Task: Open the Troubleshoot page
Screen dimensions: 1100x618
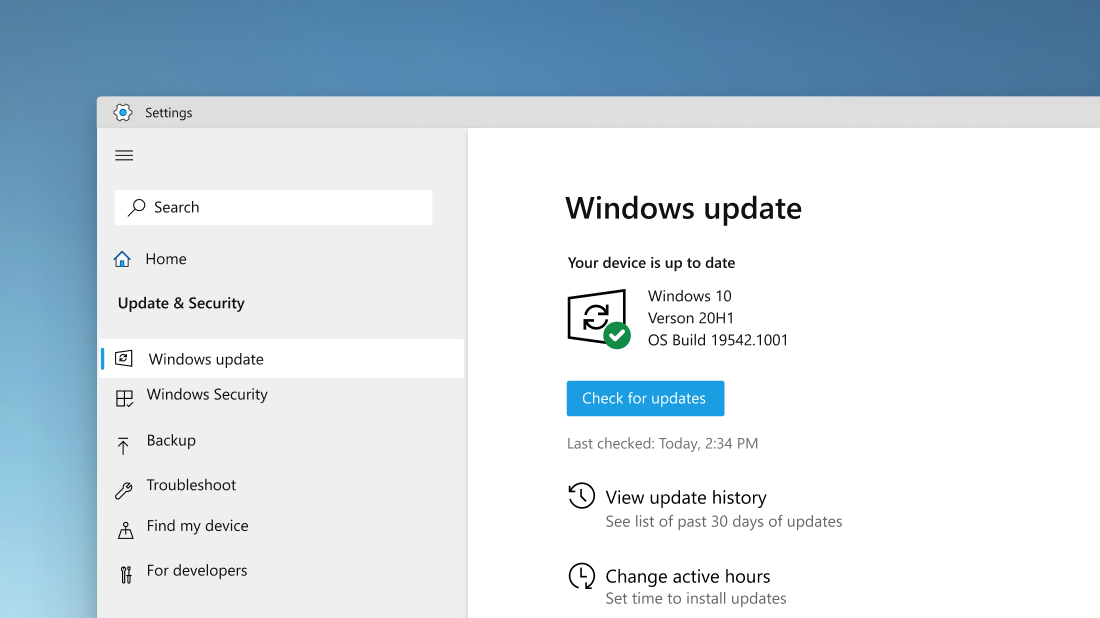Action: (x=191, y=485)
